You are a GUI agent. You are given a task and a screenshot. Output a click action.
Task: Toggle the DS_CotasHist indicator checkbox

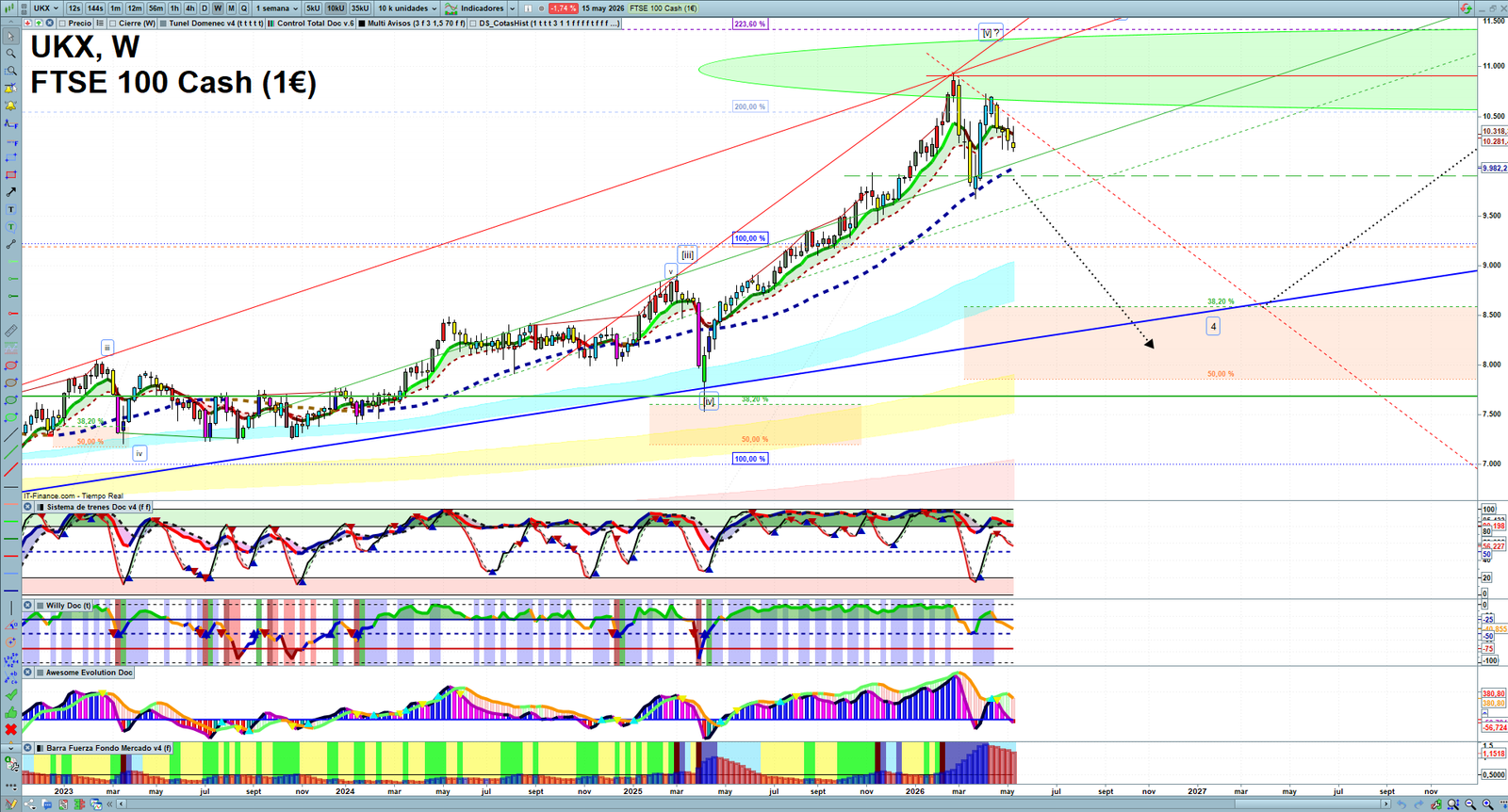tap(473, 24)
